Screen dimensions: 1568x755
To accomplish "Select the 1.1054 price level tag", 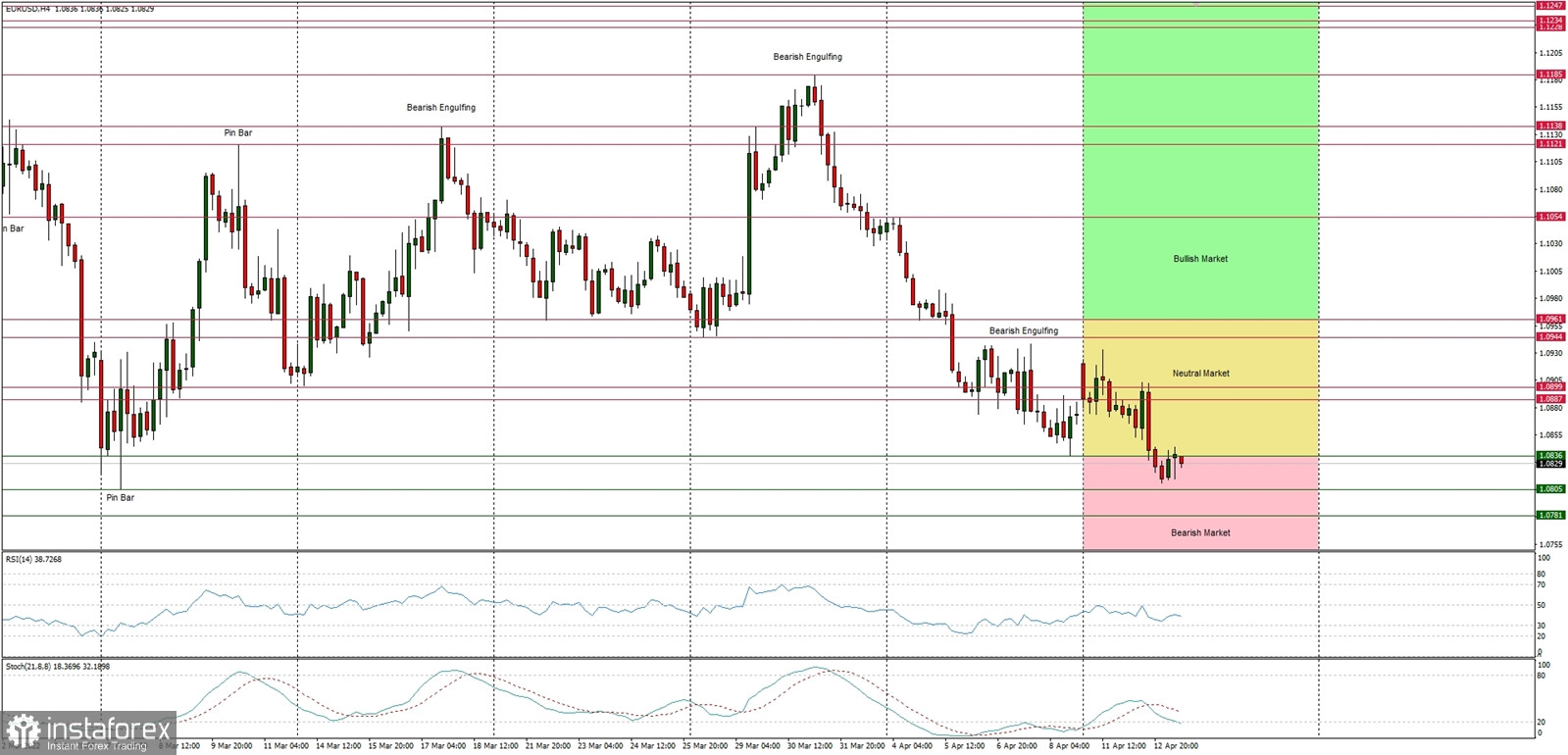I will coord(1550,217).
